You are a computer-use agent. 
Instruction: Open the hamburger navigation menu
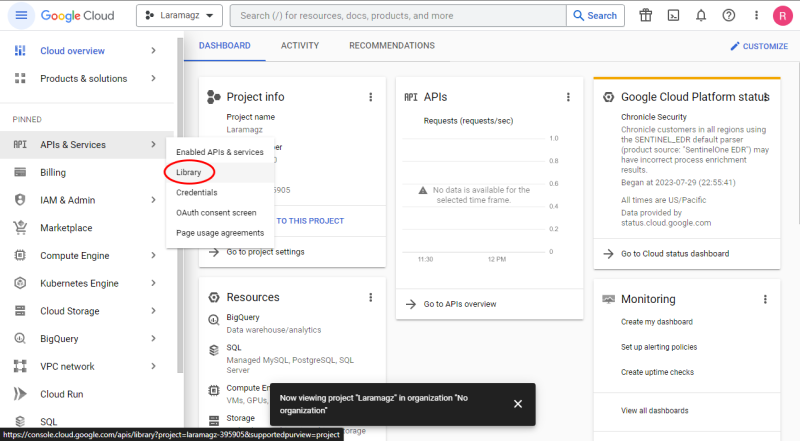21,15
